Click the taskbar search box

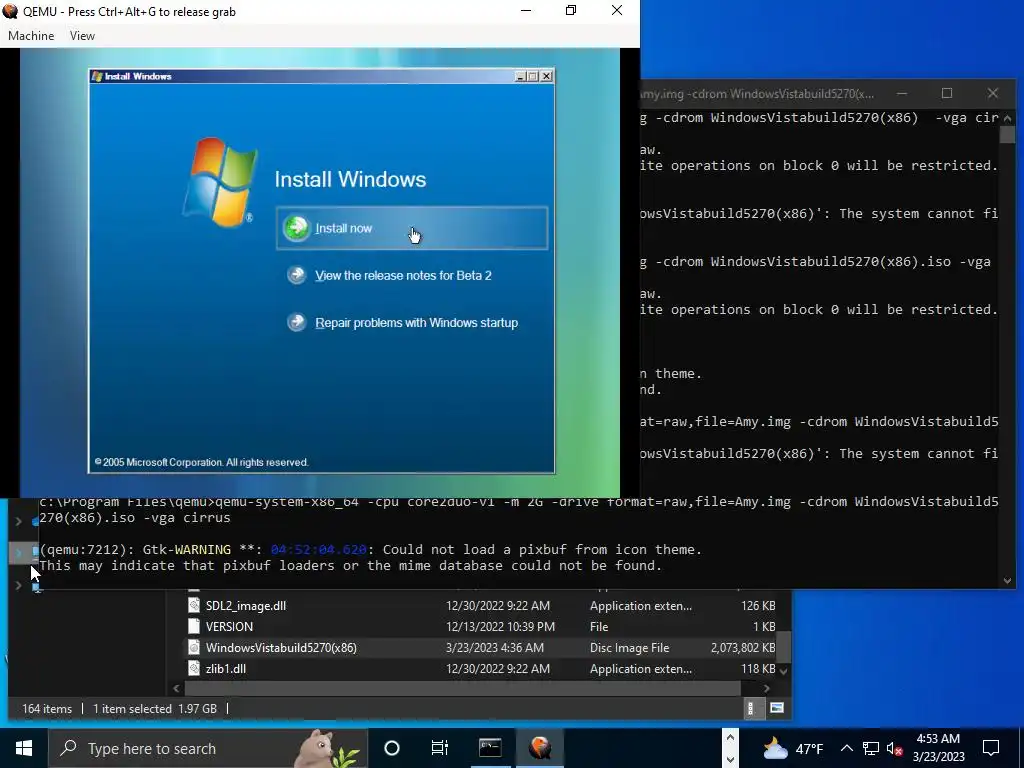tap(208, 748)
